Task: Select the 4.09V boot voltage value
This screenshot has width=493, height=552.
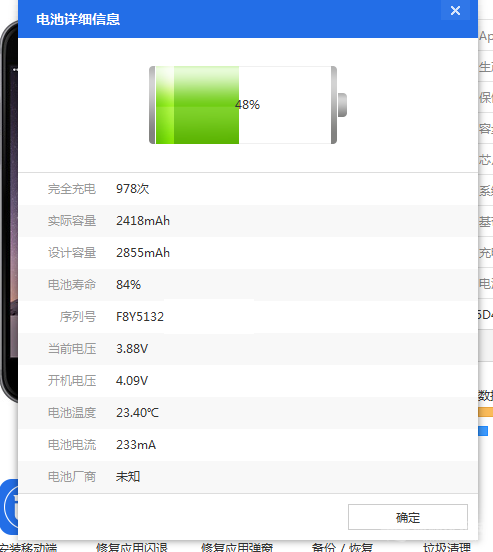Action: (x=132, y=381)
